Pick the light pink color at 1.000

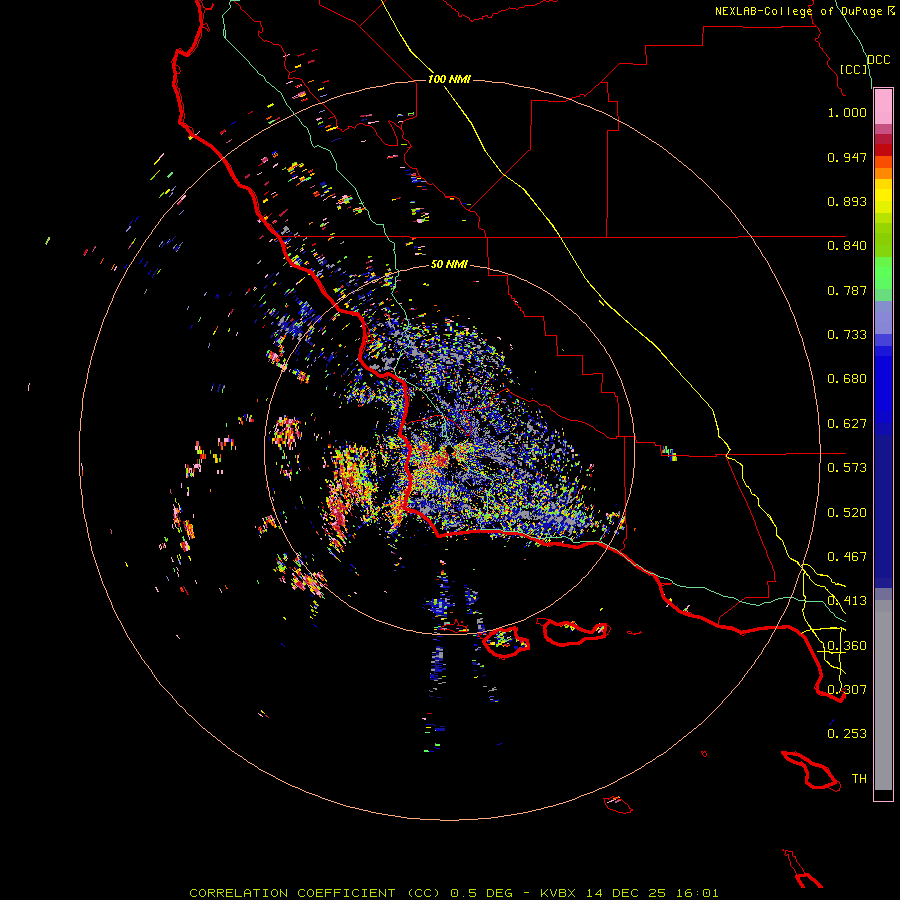883,107
